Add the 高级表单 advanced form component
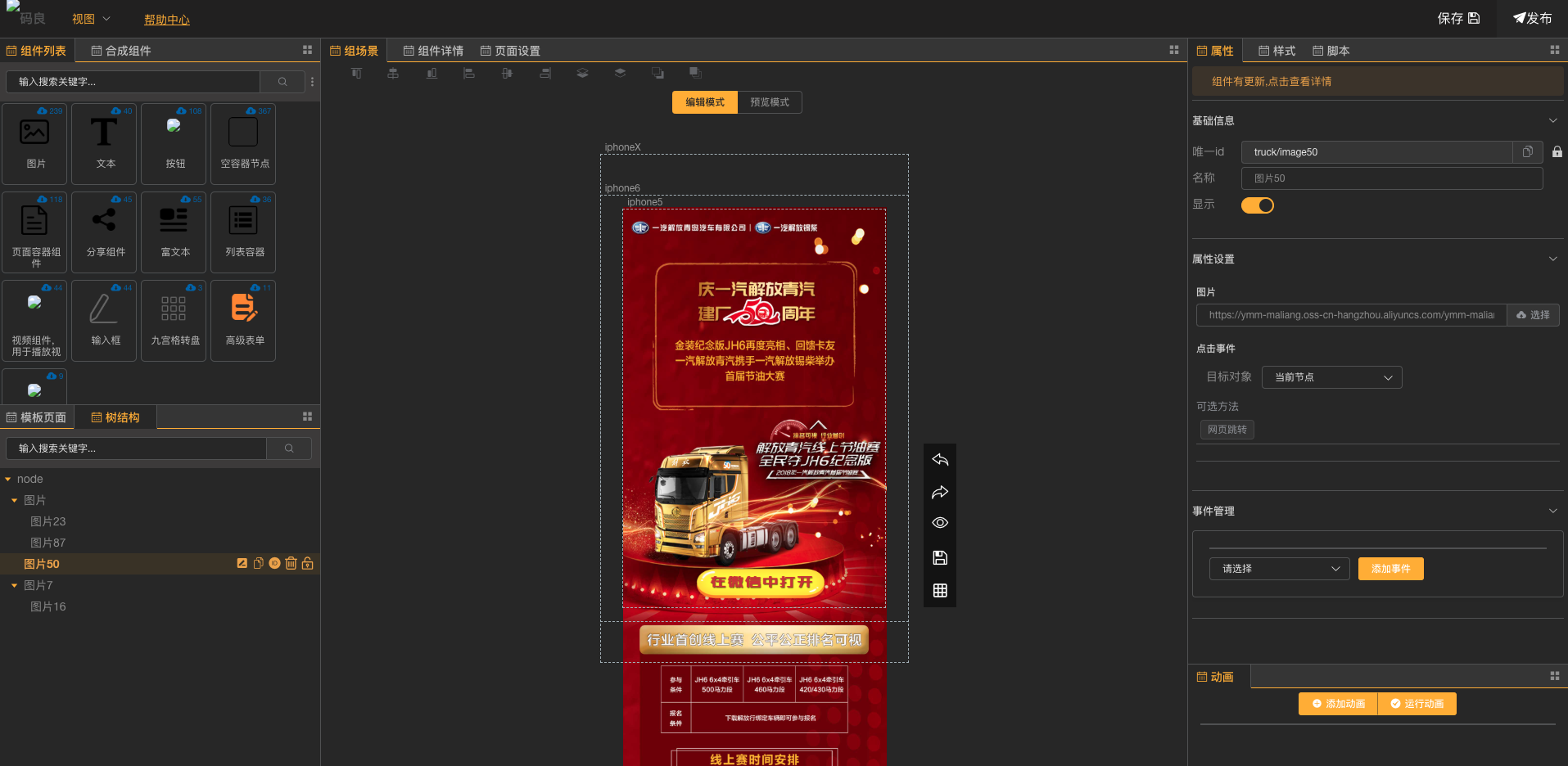Image resolution: width=1568 pixels, height=766 pixels. click(x=243, y=320)
